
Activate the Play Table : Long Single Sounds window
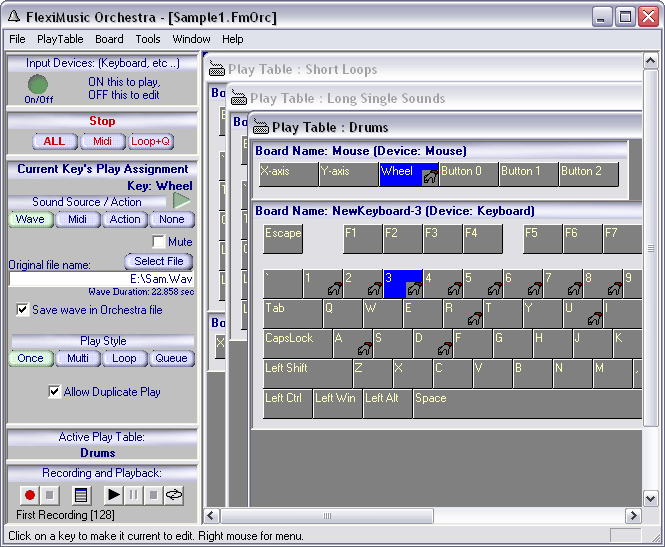coord(435,98)
